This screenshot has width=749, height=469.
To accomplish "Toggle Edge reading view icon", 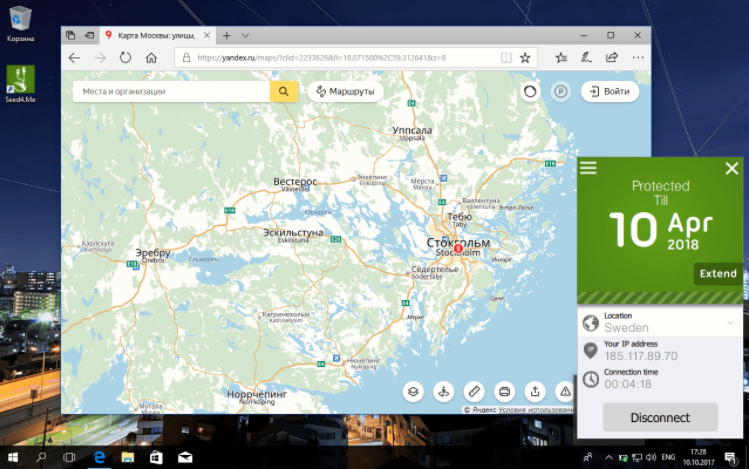I will (506, 58).
